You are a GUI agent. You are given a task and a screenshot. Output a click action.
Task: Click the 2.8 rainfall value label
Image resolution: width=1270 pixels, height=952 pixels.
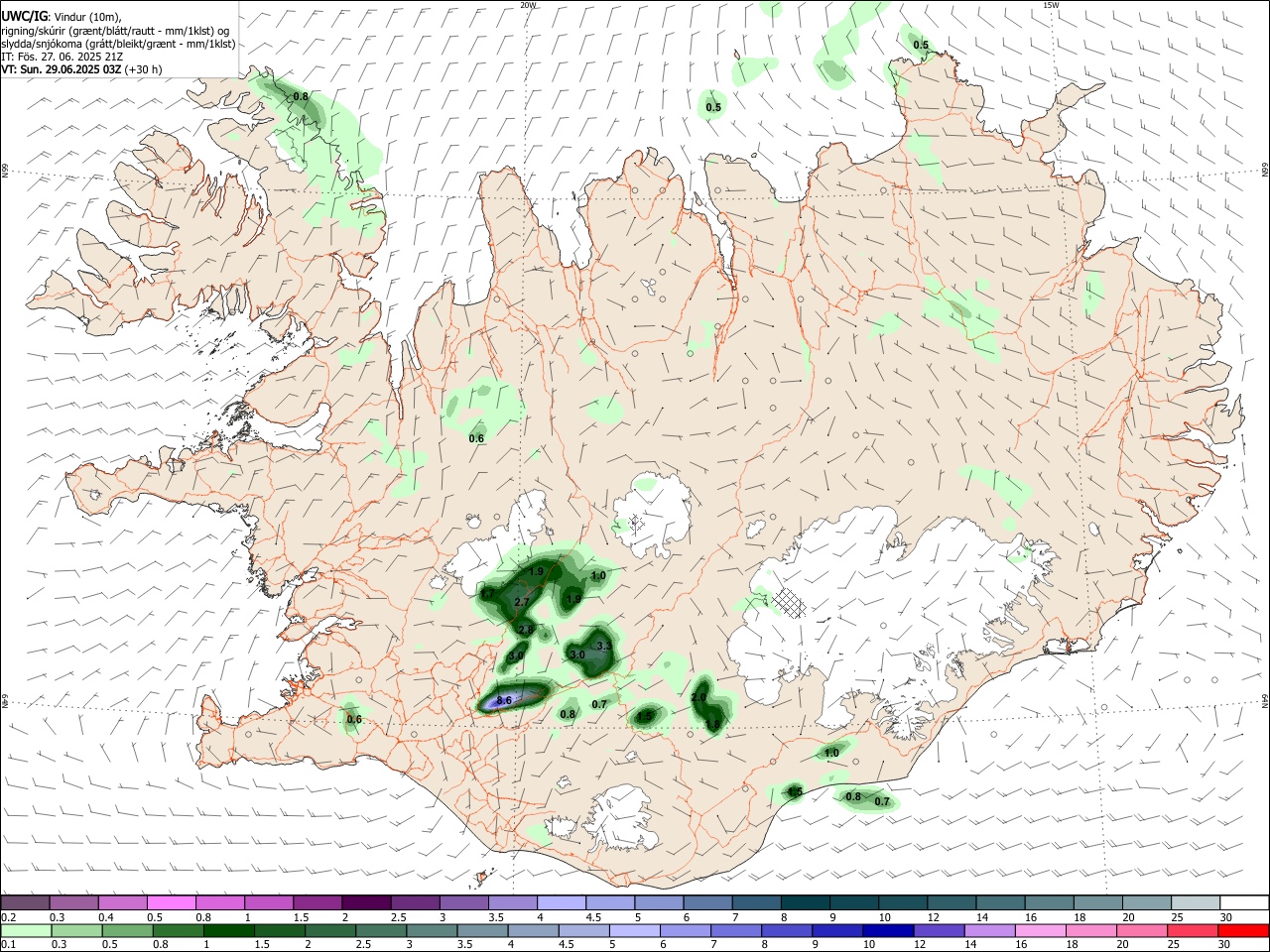[x=526, y=630]
